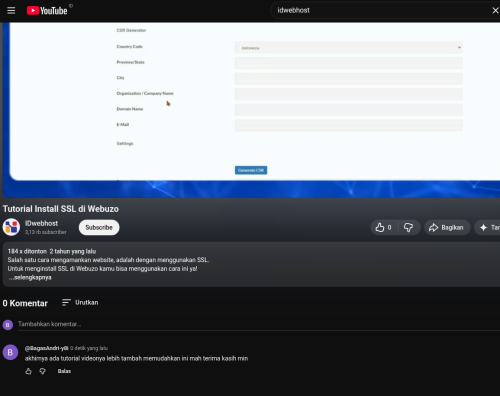Click the 3,13 rb subscriber count text

tap(46, 232)
